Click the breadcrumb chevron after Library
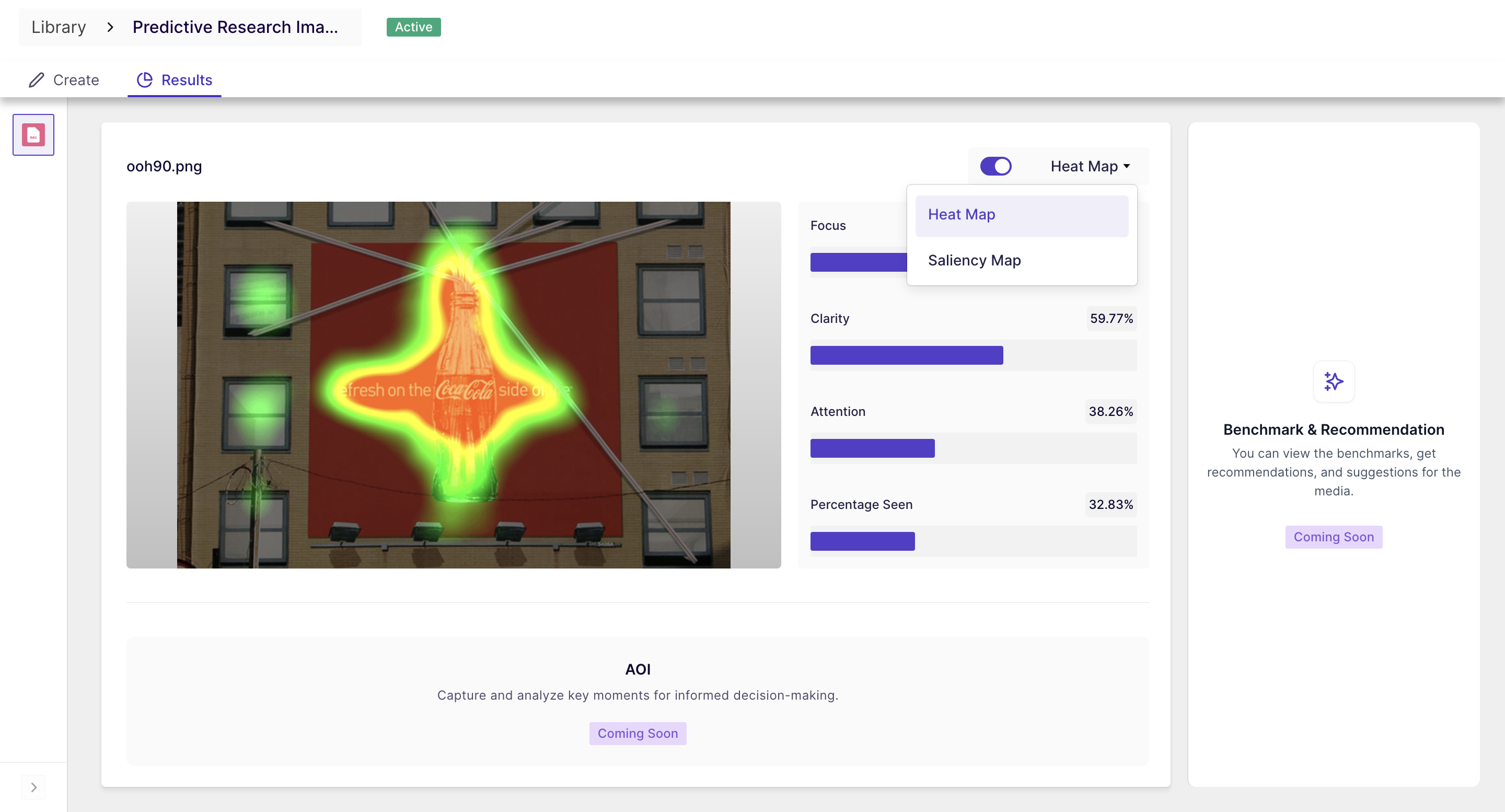This screenshot has height=812, width=1505. point(110,28)
